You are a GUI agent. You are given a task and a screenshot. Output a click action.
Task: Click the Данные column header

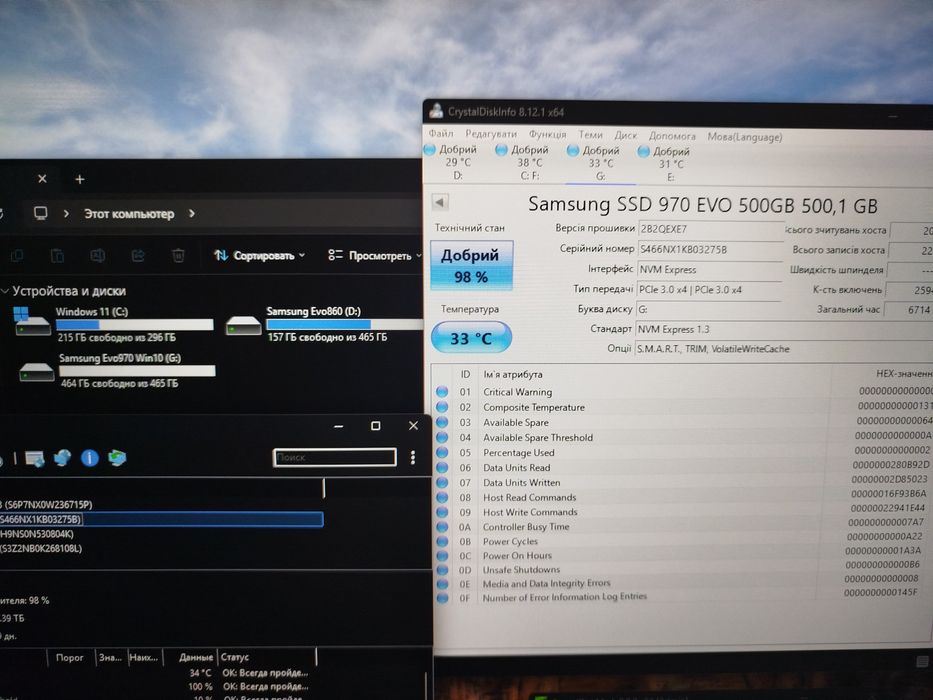tap(196, 657)
